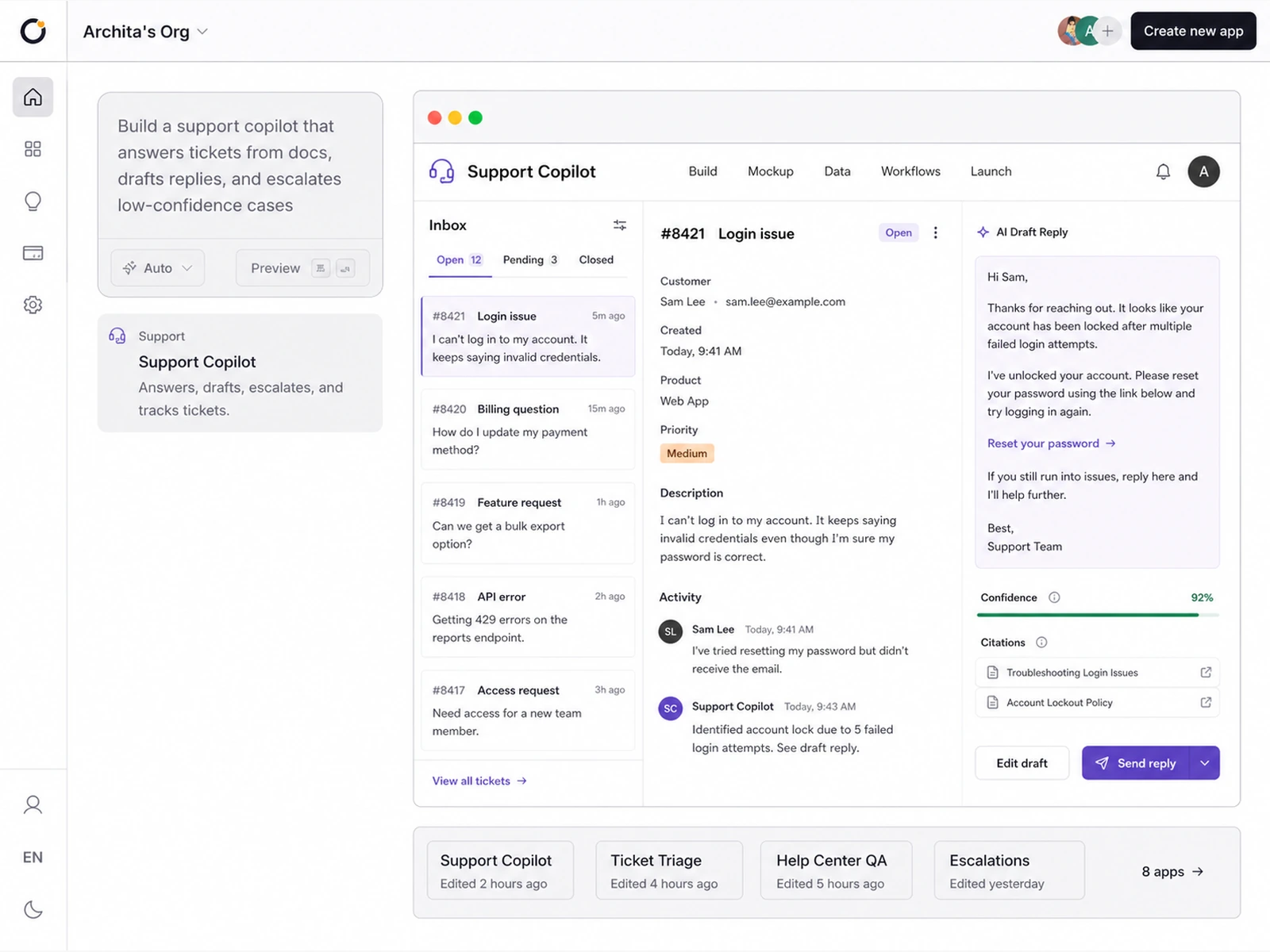Open ticket #8419 Feature request
The height and width of the screenshot is (952, 1270).
pyautogui.click(x=528, y=523)
